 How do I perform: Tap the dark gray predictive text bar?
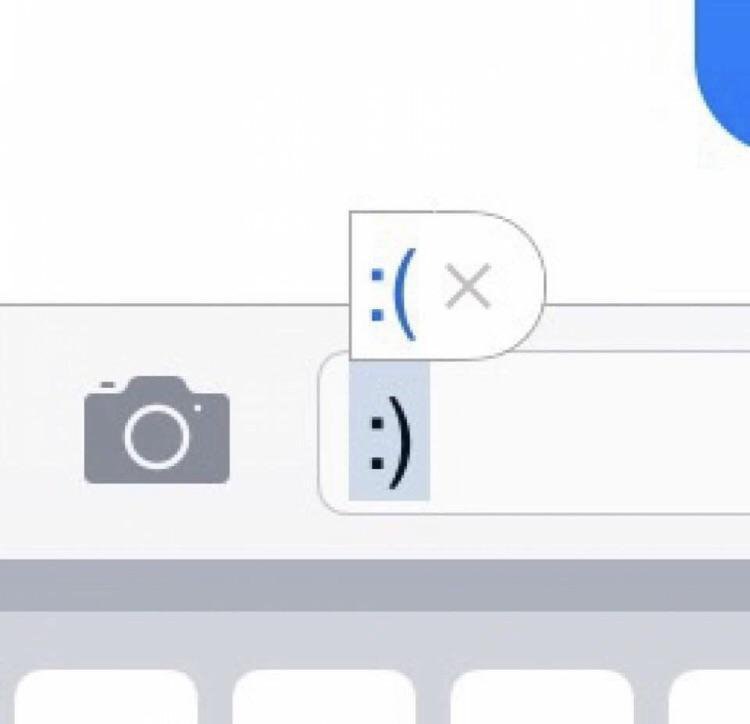point(375,585)
